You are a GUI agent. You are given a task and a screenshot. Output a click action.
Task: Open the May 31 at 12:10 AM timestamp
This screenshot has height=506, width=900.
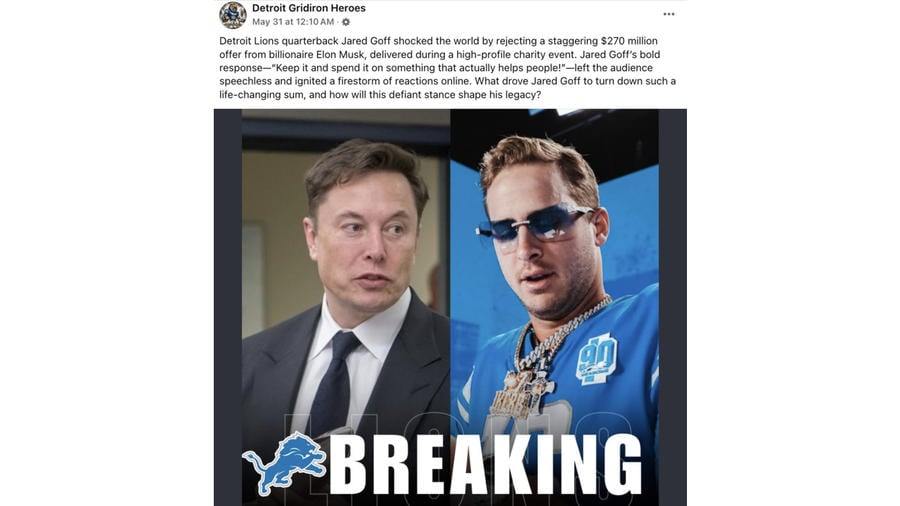pyautogui.click(x=293, y=22)
